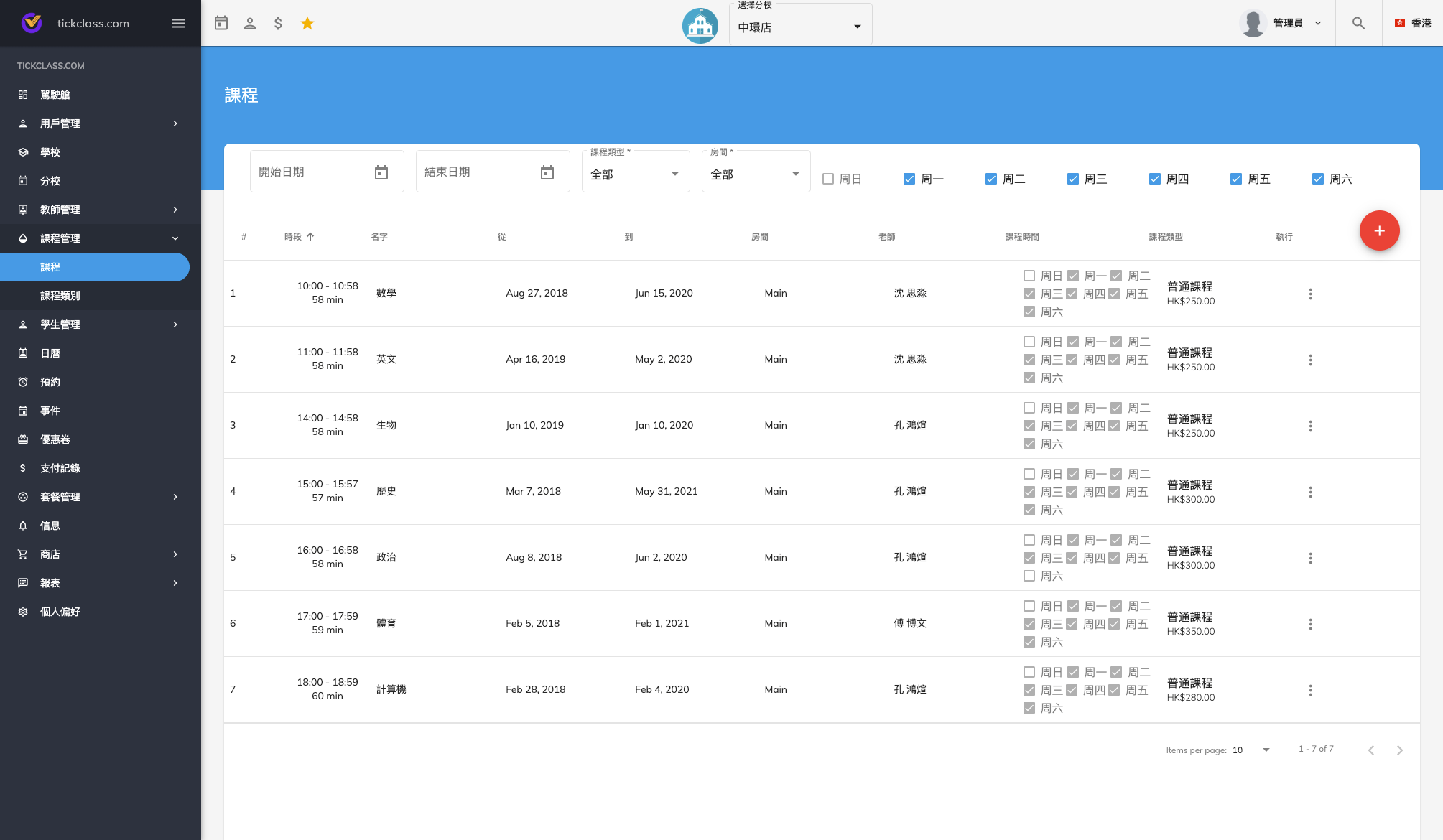This screenshot has width=1443, height=840.
Task: Uncheck the 周四 filter checkbox
Action: pyautogui.click(x=1155, y=179)
